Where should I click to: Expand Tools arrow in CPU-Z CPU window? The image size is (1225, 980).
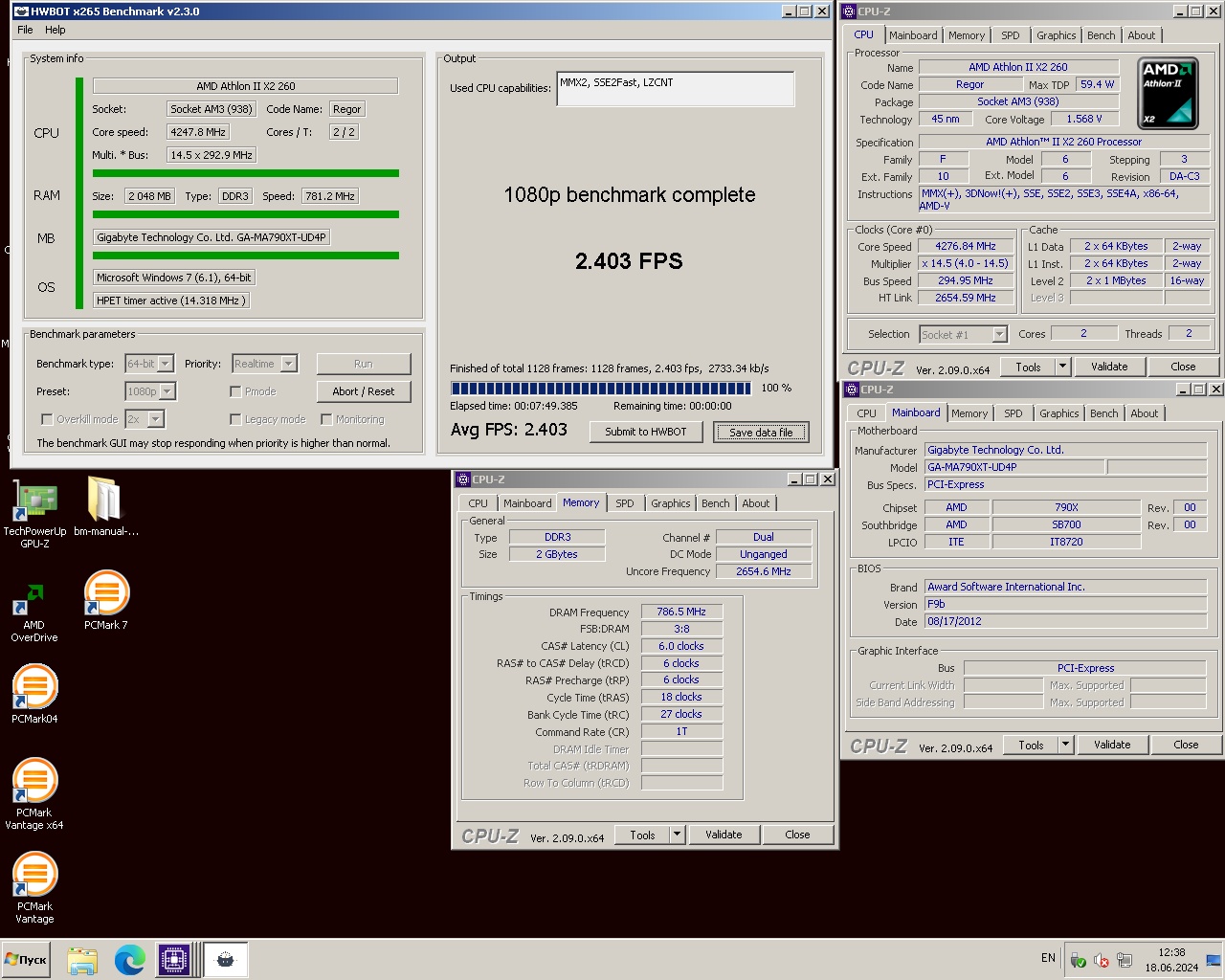point(1062,367)
